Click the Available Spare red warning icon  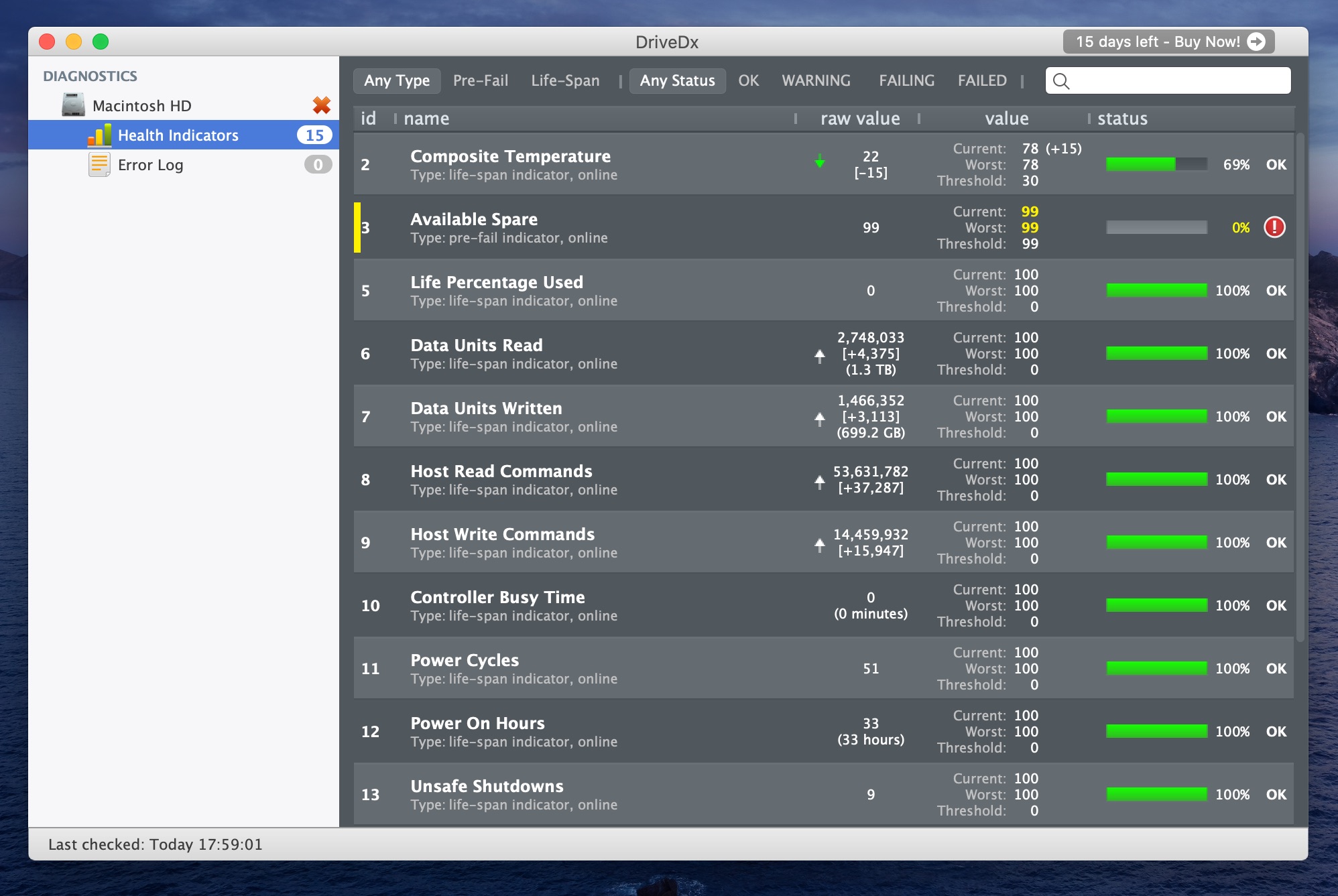[1274, 227]
